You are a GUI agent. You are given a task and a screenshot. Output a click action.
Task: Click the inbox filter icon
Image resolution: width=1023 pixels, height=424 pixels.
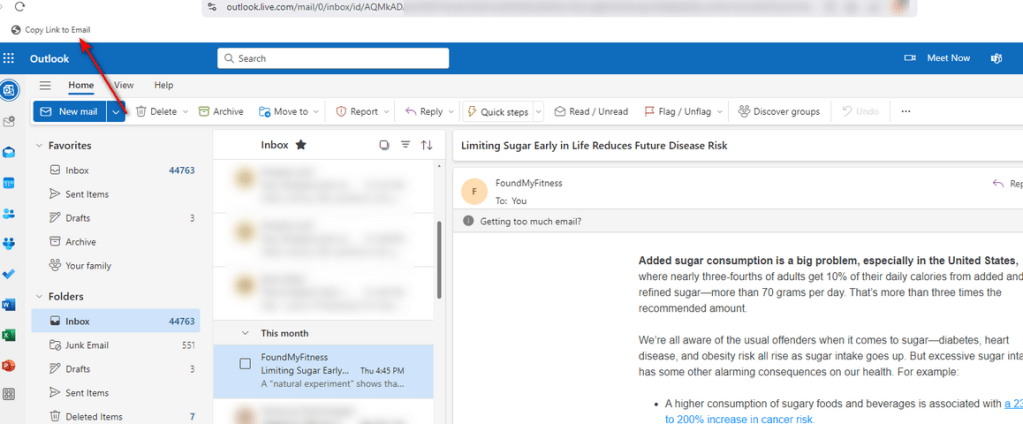[405, 145]
